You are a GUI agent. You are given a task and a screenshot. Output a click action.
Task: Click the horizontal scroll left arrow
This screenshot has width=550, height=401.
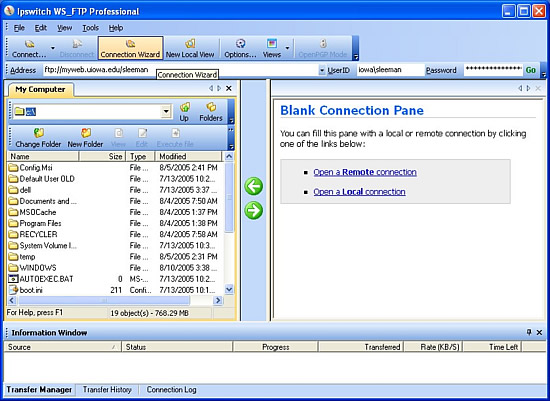[x=12, y=300]
